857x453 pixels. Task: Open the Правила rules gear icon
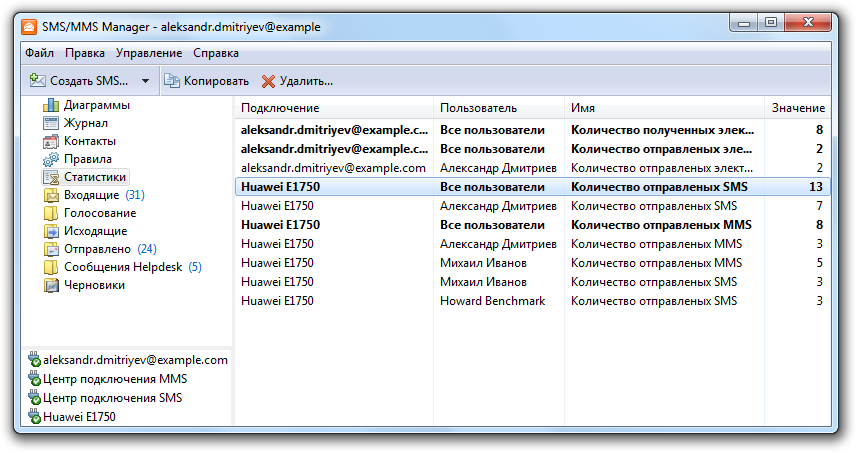click(x=51, y=159)
